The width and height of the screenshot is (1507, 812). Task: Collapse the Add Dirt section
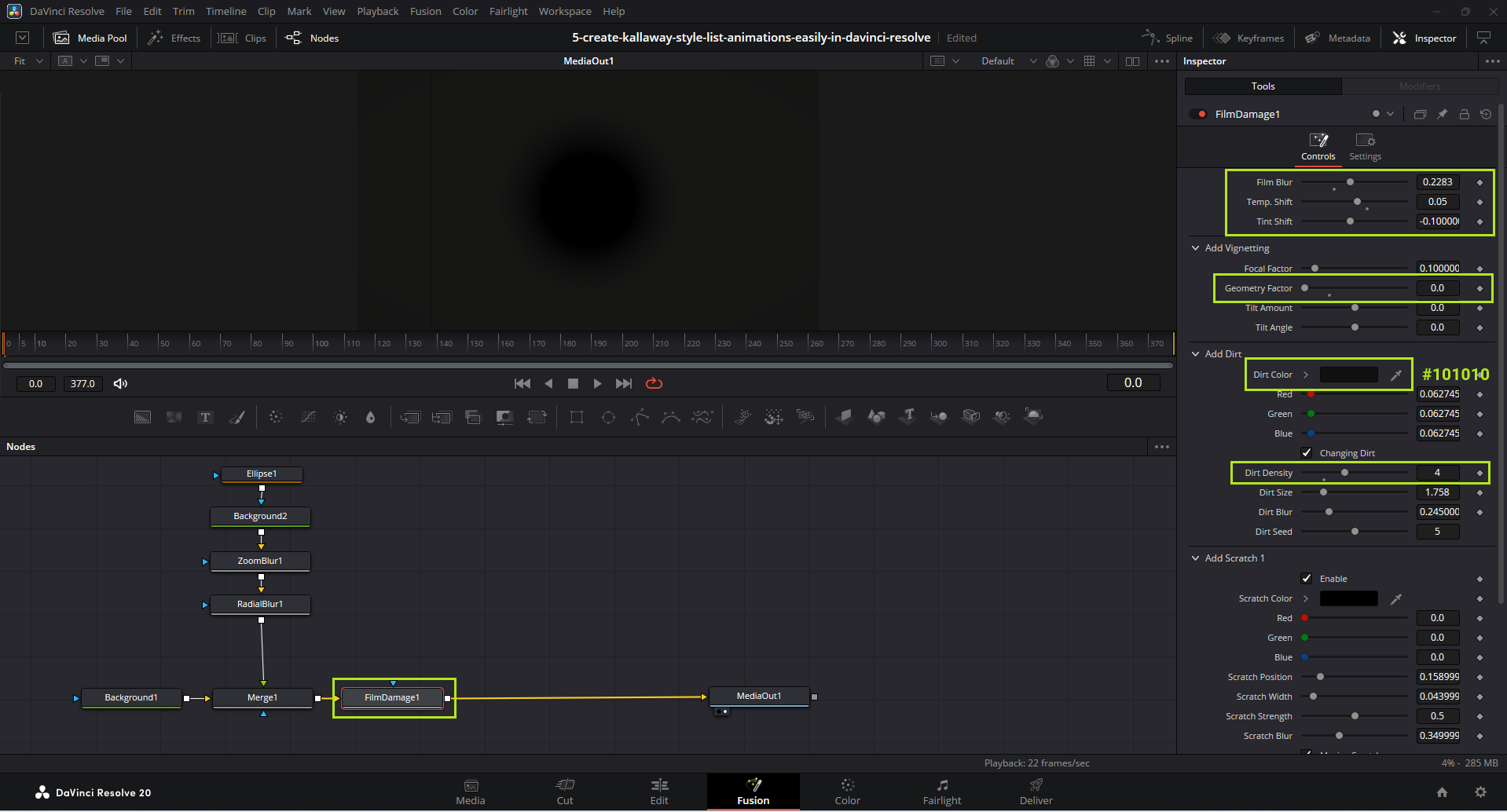1196,354
